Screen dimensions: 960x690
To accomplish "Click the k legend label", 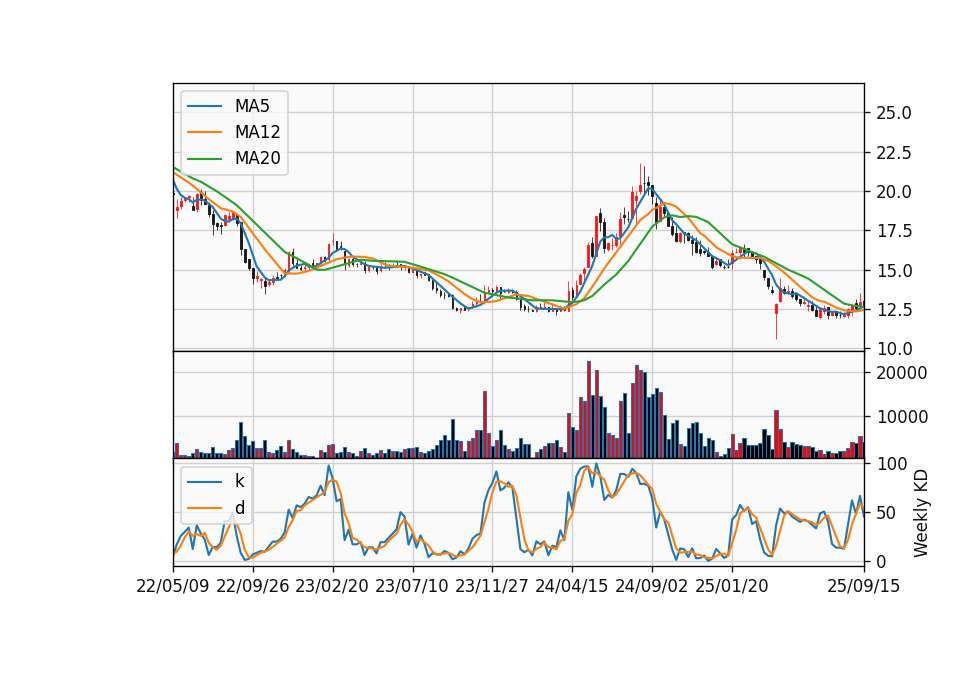I will [x=239, y=481].
